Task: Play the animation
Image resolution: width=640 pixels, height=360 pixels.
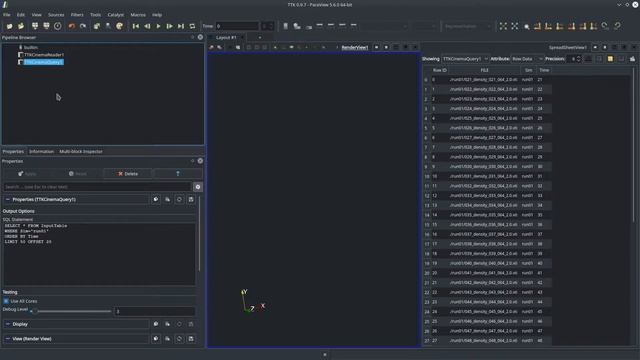Action: click(x=158, y=26)
